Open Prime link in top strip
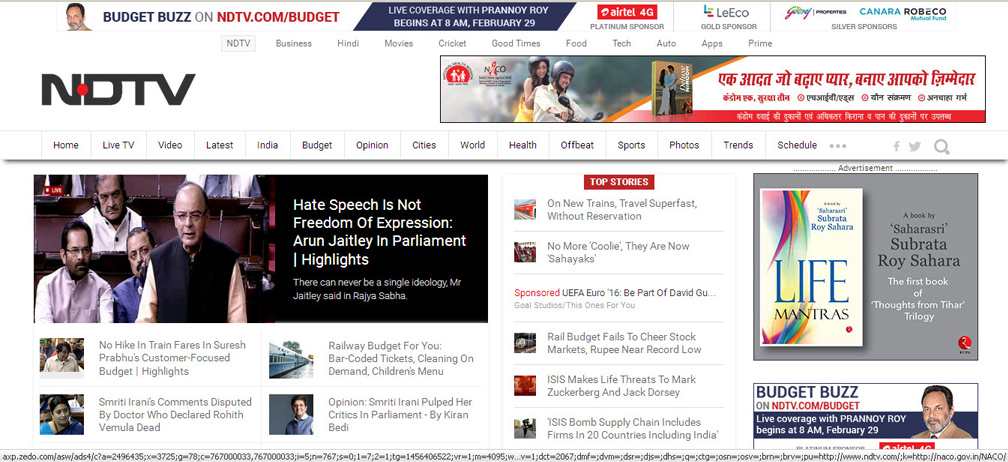1008x462 pixels. point(760,44)
